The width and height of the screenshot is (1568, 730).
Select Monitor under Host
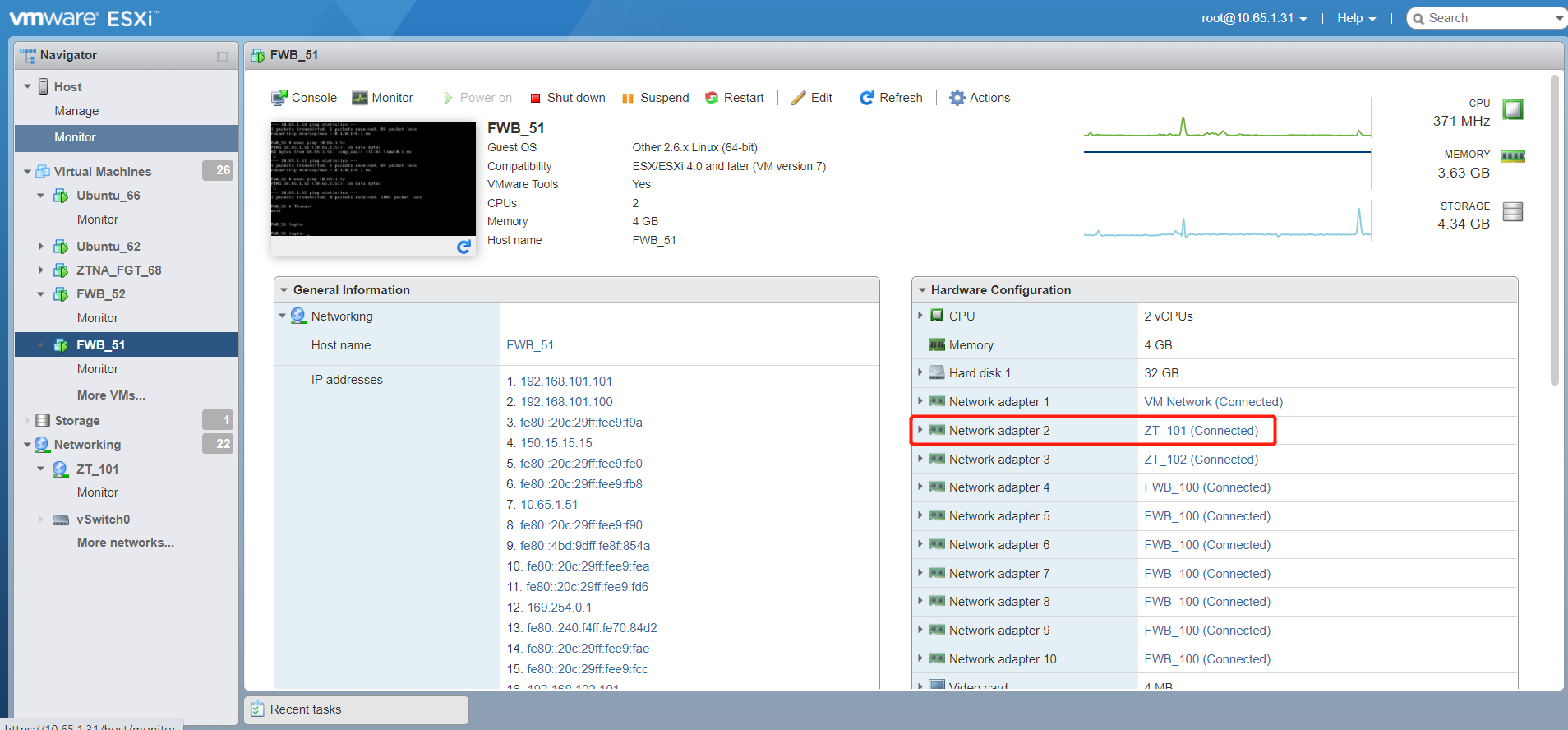tap(75, 137)
